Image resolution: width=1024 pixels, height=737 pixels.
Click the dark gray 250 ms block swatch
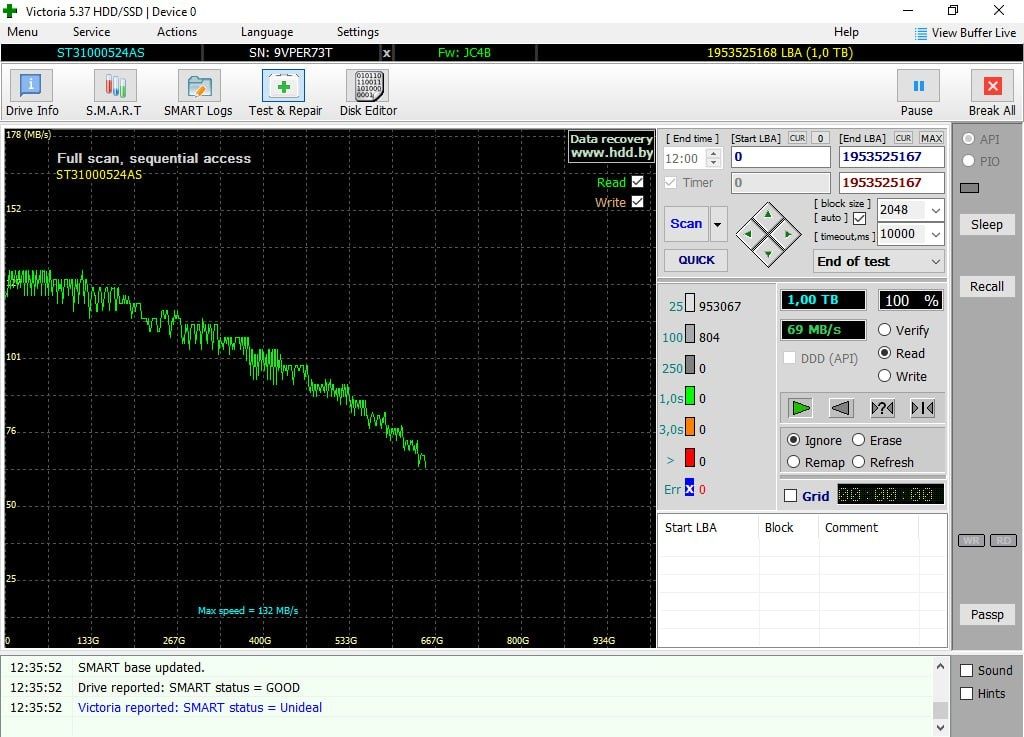click(x=690, y=365)
